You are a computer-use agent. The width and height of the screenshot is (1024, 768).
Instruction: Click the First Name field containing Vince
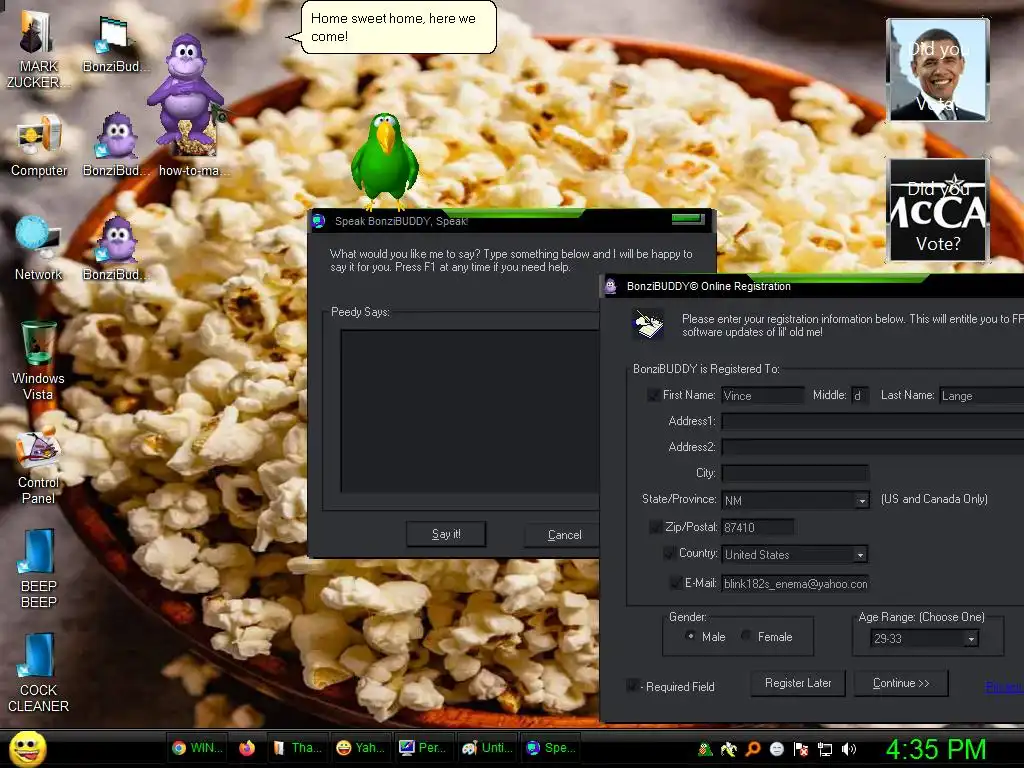coord(762,396)
